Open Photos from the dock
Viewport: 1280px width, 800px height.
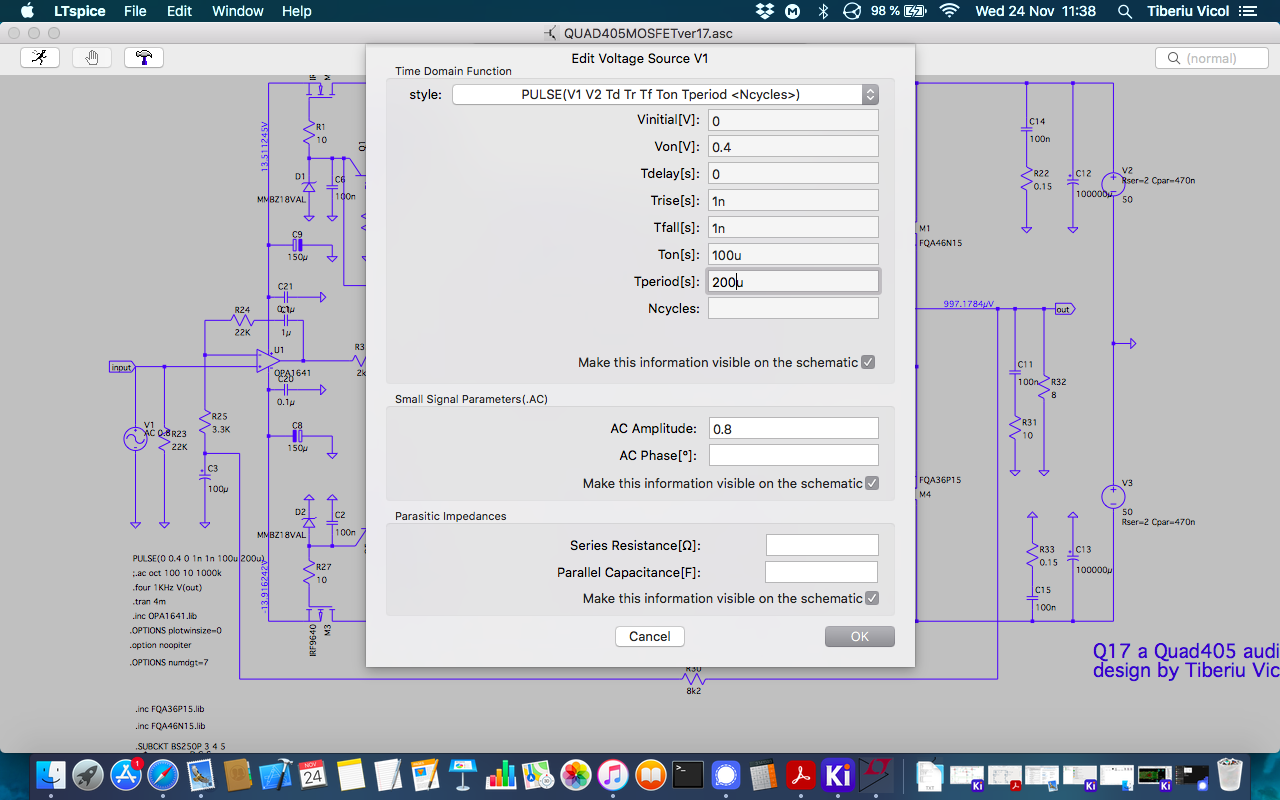576,774
